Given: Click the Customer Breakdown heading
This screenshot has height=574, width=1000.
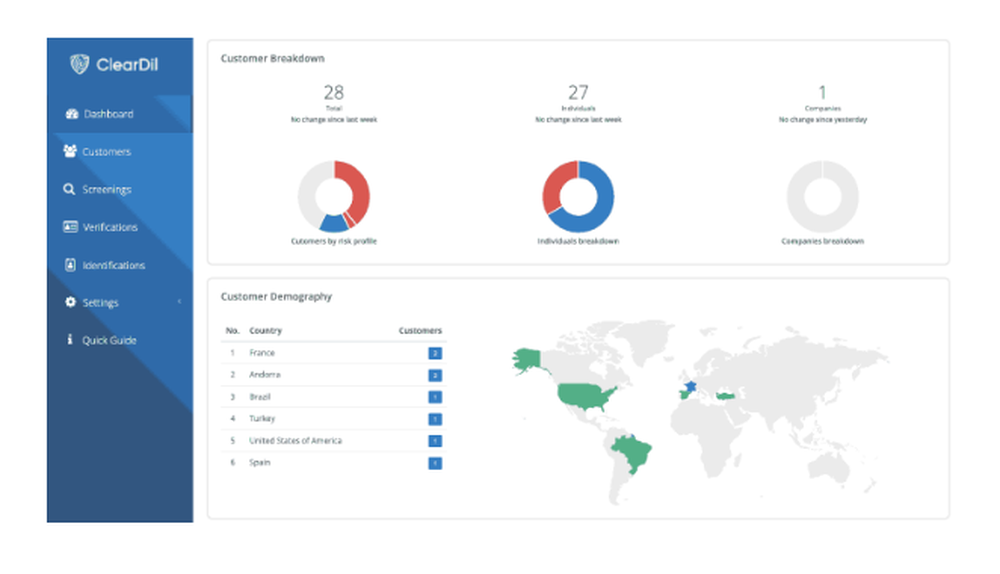Looking at the screenshot, I should tap(272, 58).
